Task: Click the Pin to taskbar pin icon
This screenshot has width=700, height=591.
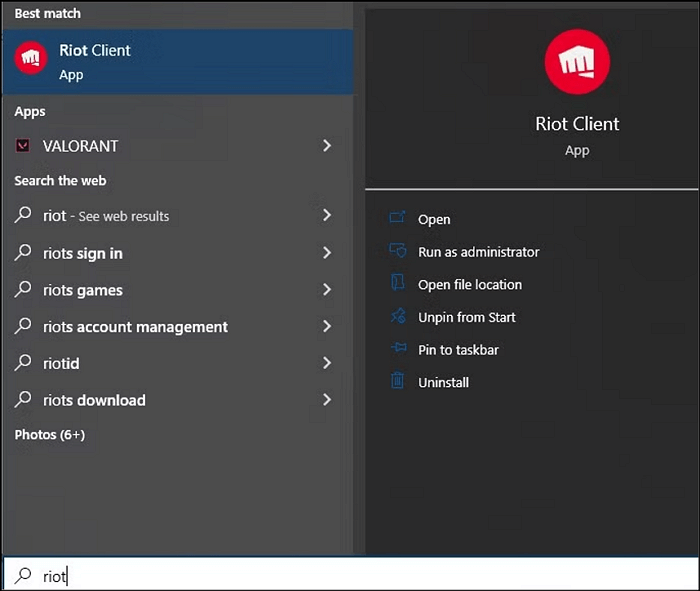Action: point(398,348)
